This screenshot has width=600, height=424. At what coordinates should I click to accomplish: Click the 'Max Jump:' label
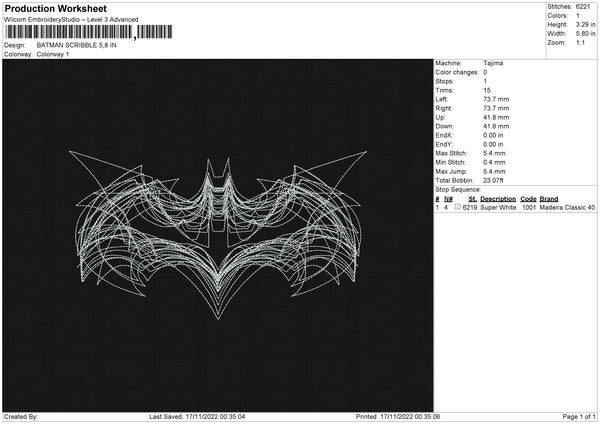tap(451, 171)
